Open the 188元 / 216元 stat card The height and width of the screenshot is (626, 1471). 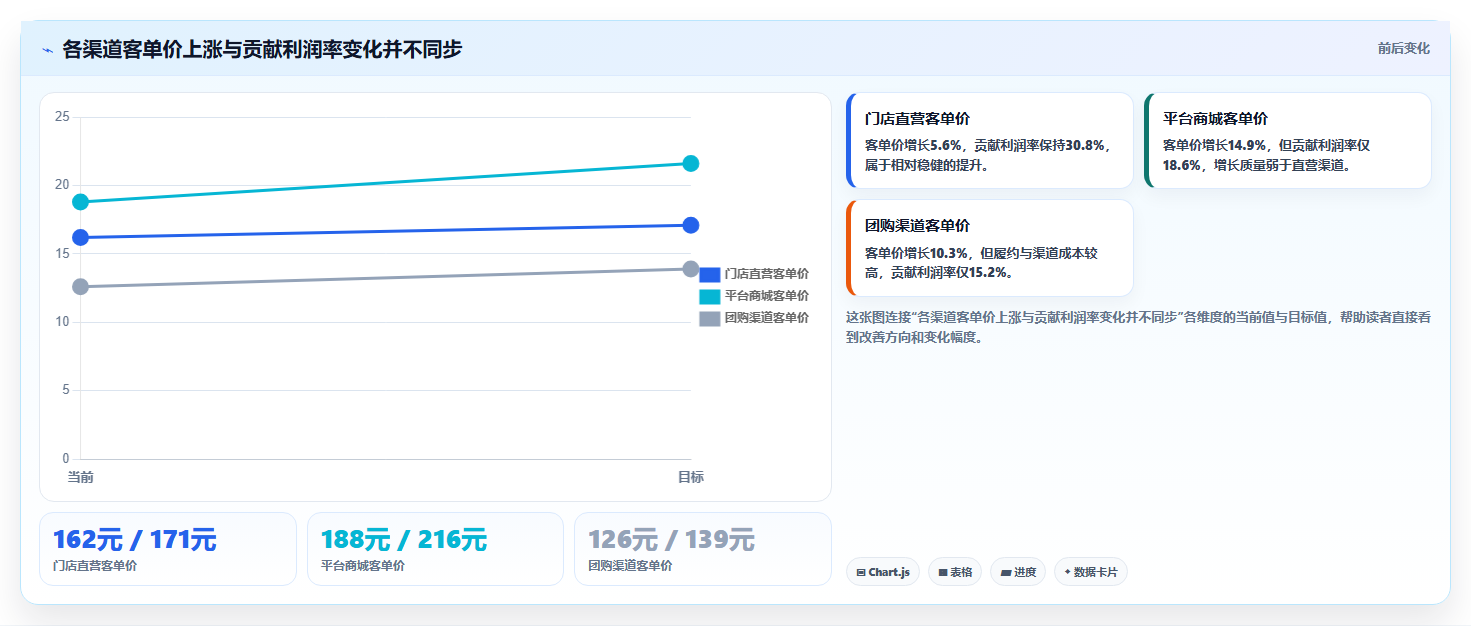click(x=436, y=549)
